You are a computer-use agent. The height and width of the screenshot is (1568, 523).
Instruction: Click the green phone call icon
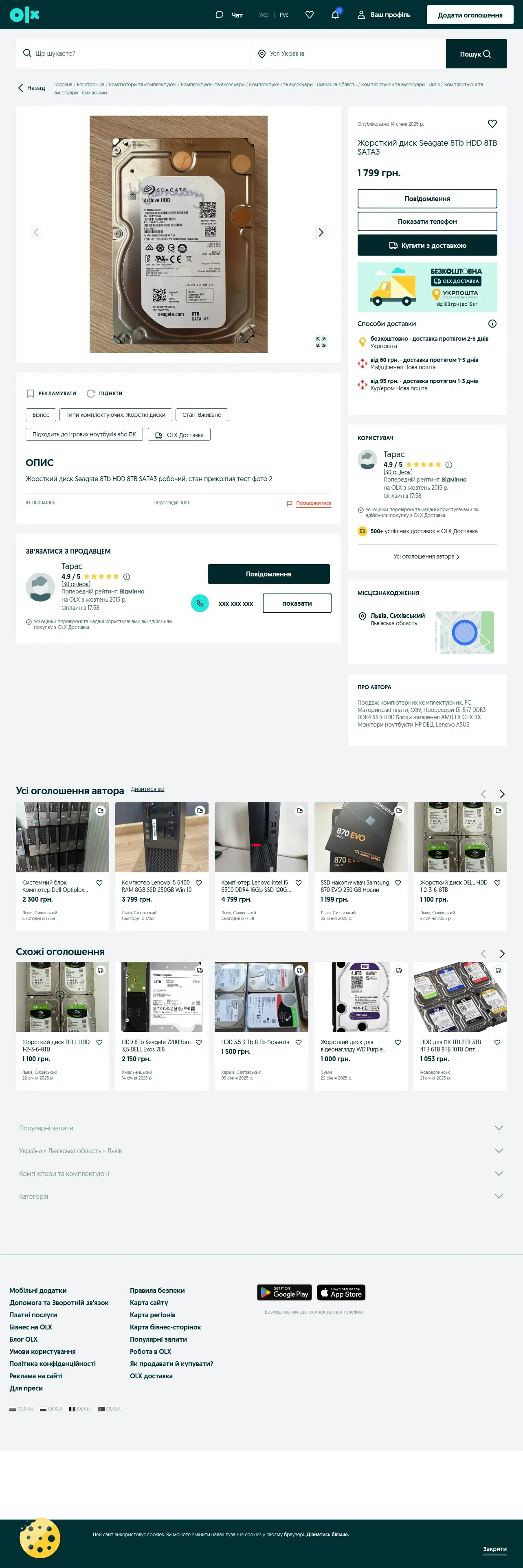click(200, 603)
